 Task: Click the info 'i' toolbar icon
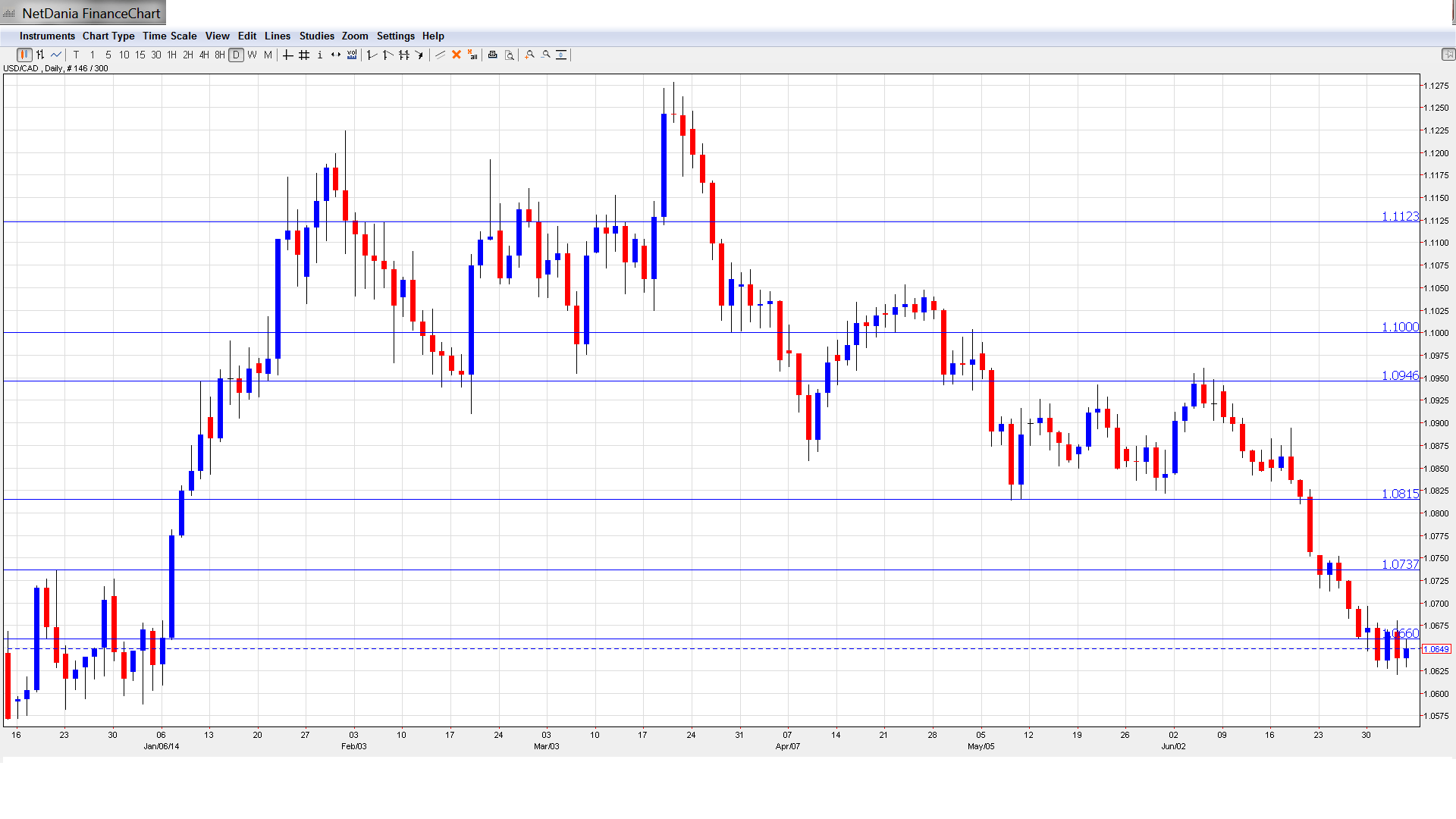pyautogui.click(x=320, y=55)
